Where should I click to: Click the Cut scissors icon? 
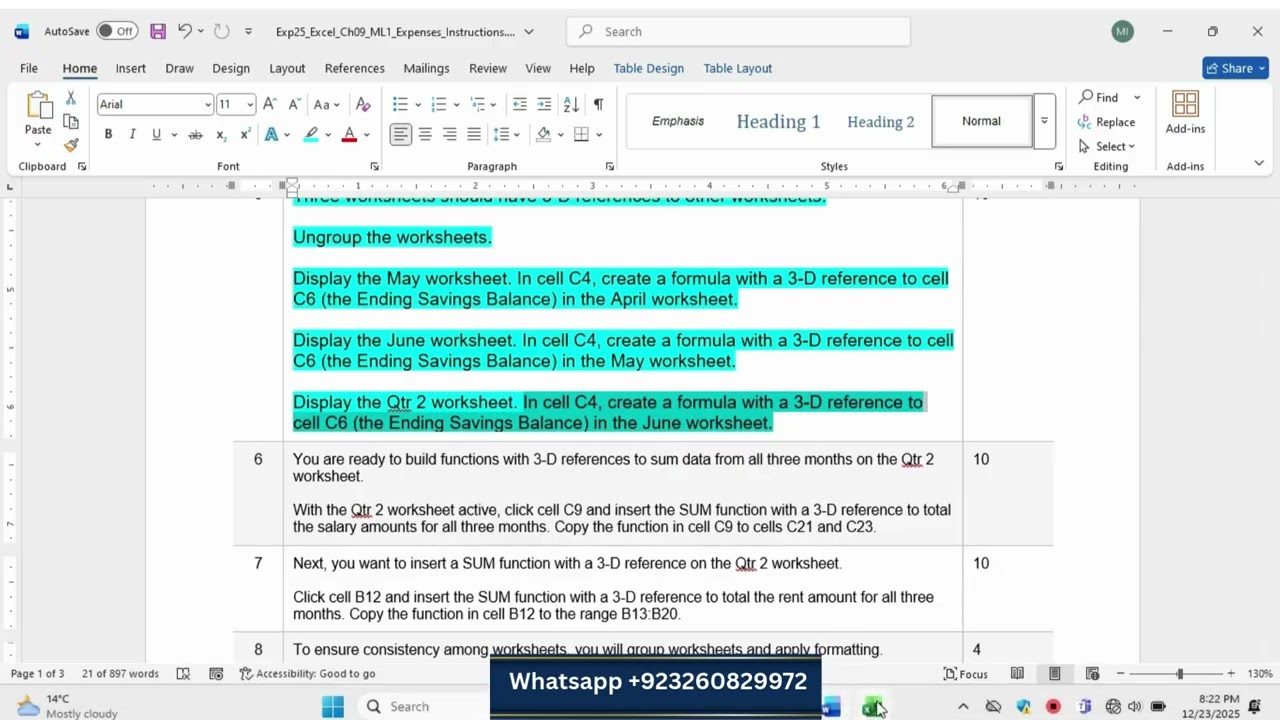(x=71, y=98)
